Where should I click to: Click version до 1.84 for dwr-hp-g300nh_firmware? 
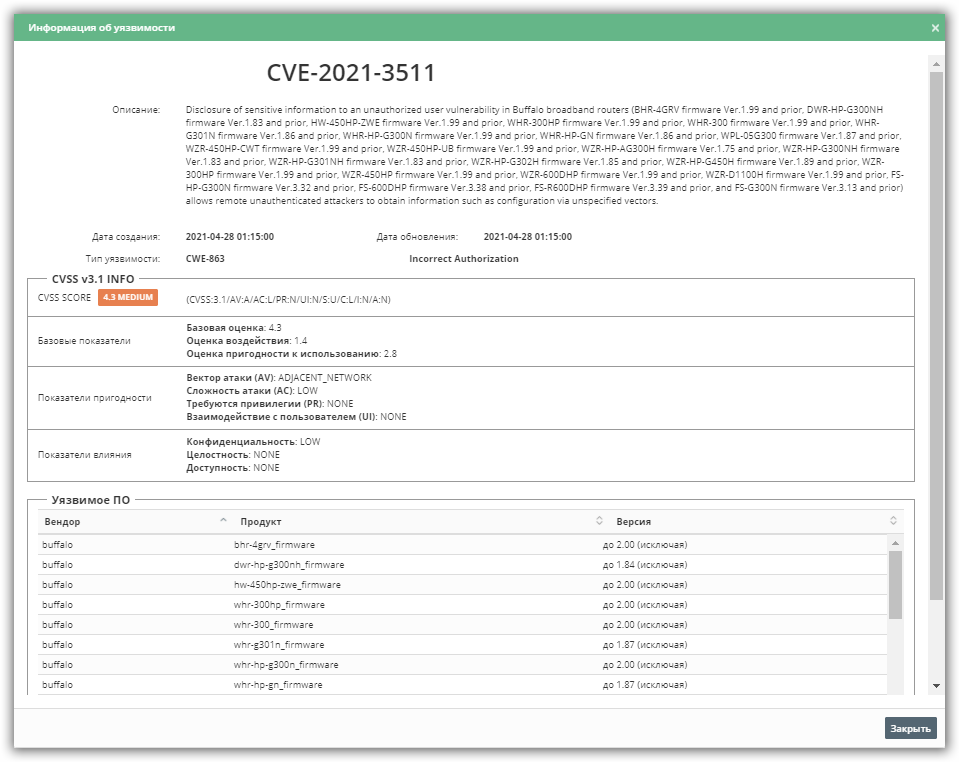click(x=645, y=565)
